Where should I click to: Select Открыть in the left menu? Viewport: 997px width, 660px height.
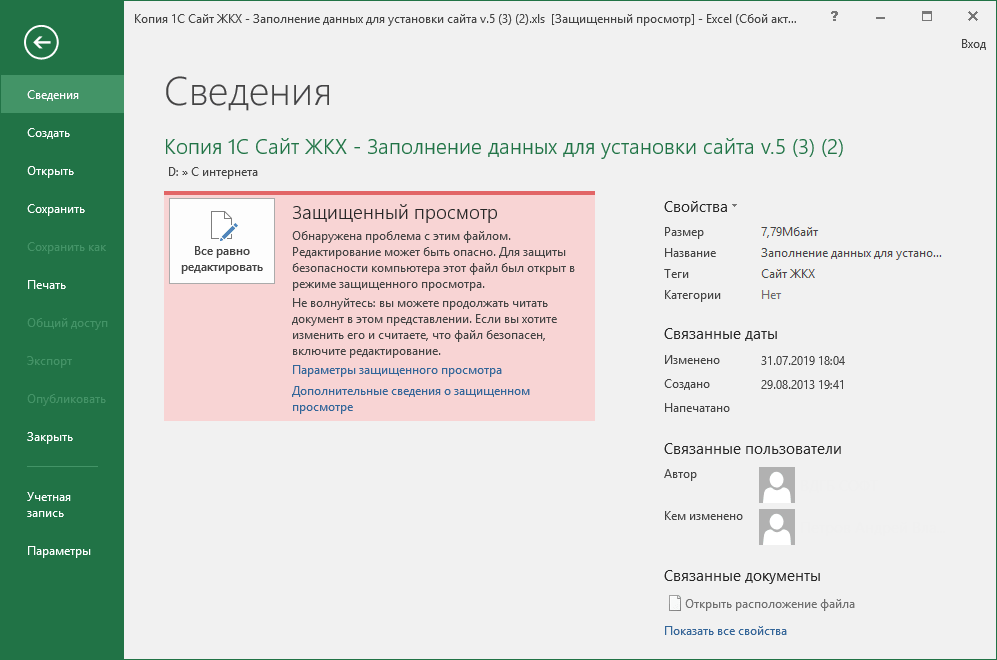click(51, 171)
